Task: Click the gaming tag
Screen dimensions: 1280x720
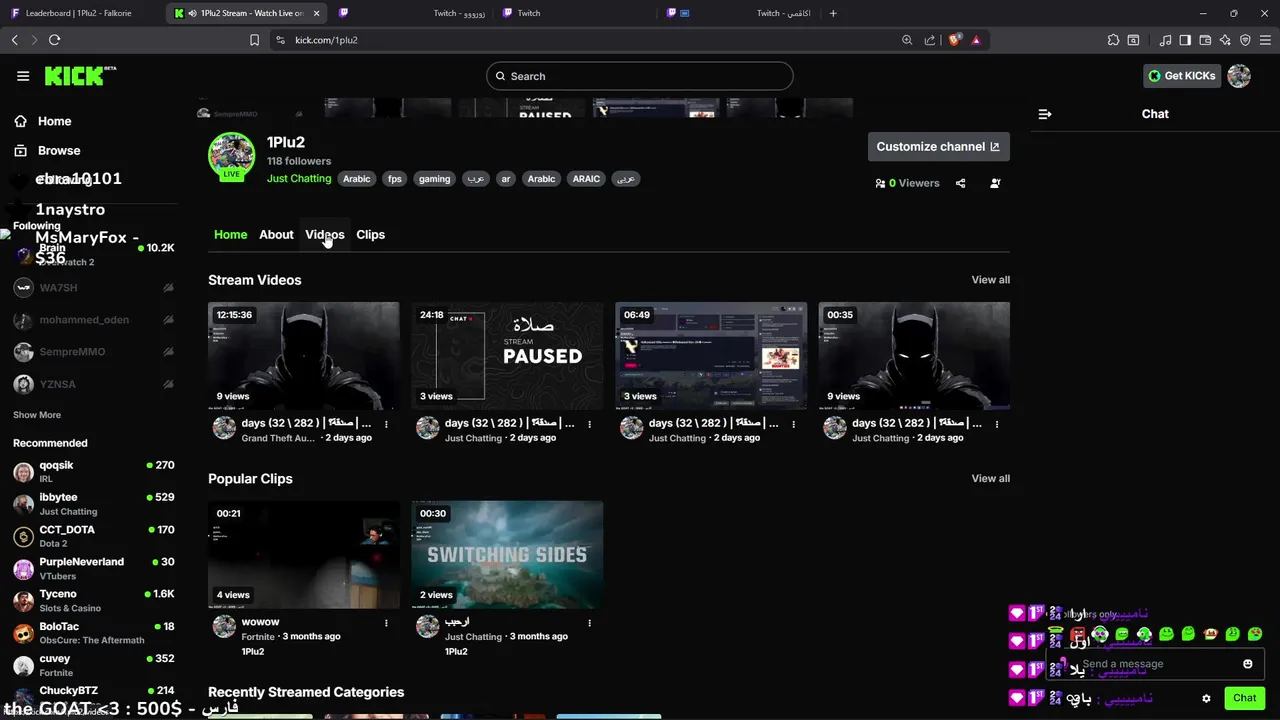Action: (x=434, y=179)
